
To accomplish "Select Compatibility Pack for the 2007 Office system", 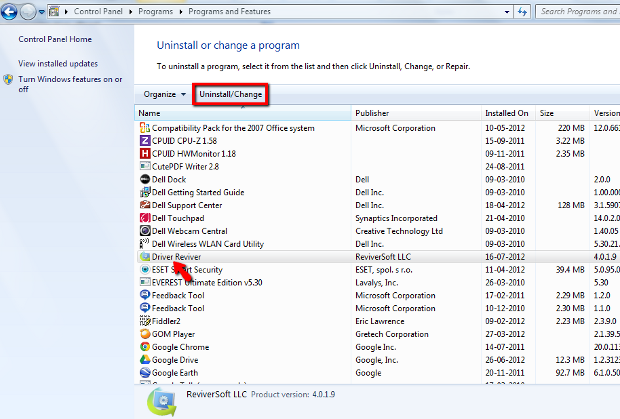I will 233,128.
